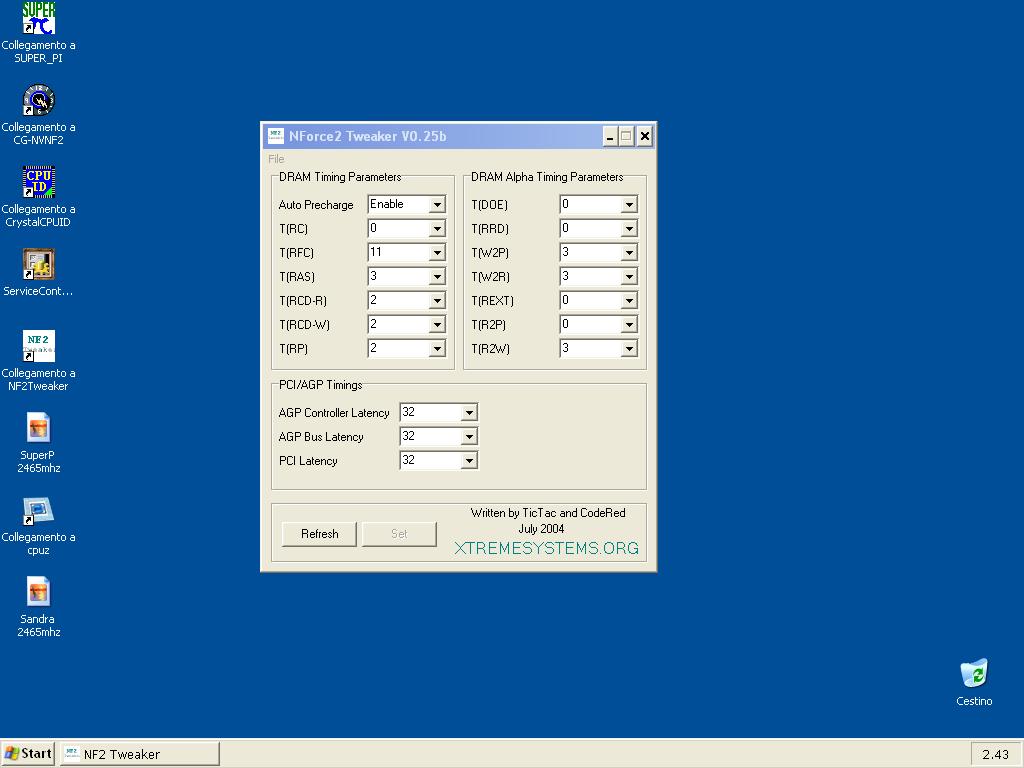Viewport: 1024px width, 768px height.
Task: Open the NF2Tweaker desktop shortcut icon
Action: tap(39, 346)
